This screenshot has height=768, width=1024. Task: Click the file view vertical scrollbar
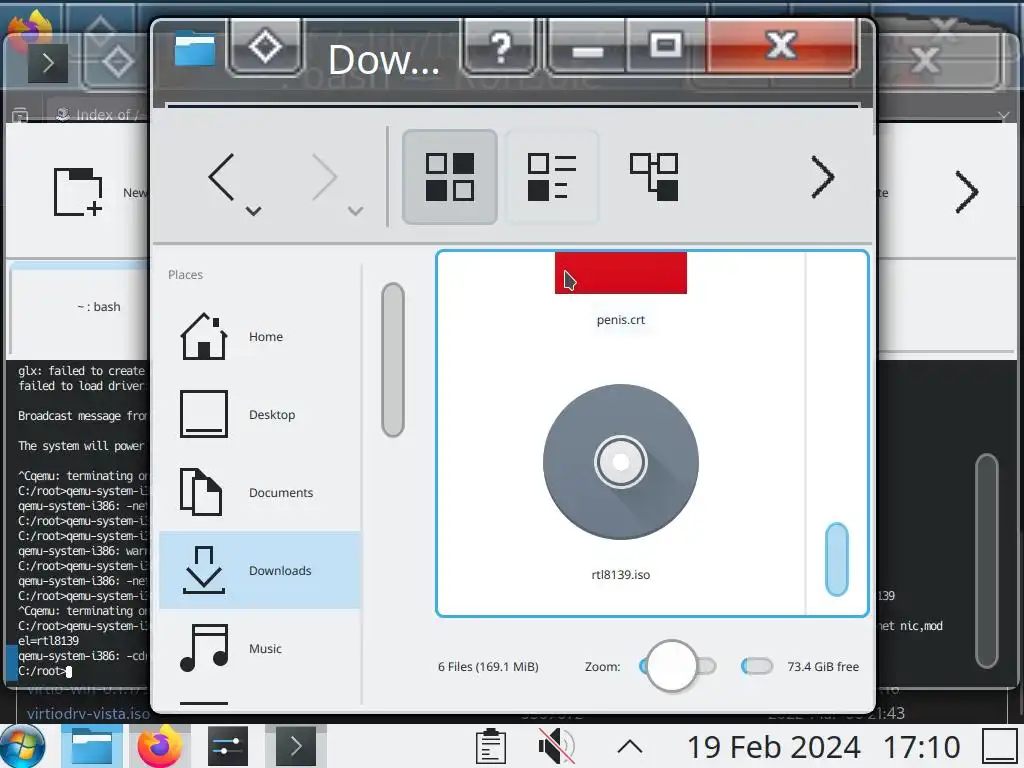coord(837,559)
